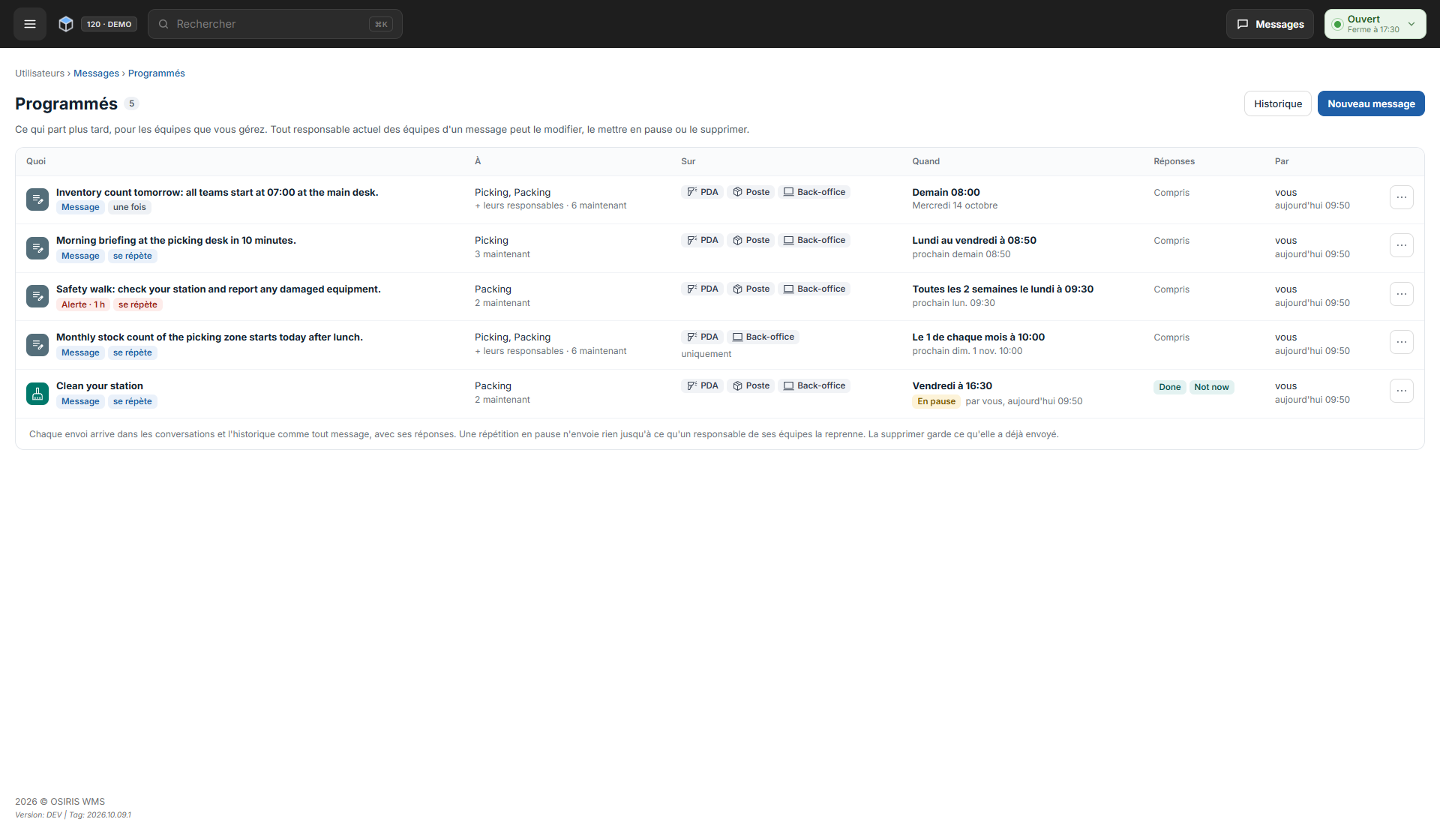This screenshot has height=840, width=1440.
Task: Click the Quand column header
Action: (925, 161)
